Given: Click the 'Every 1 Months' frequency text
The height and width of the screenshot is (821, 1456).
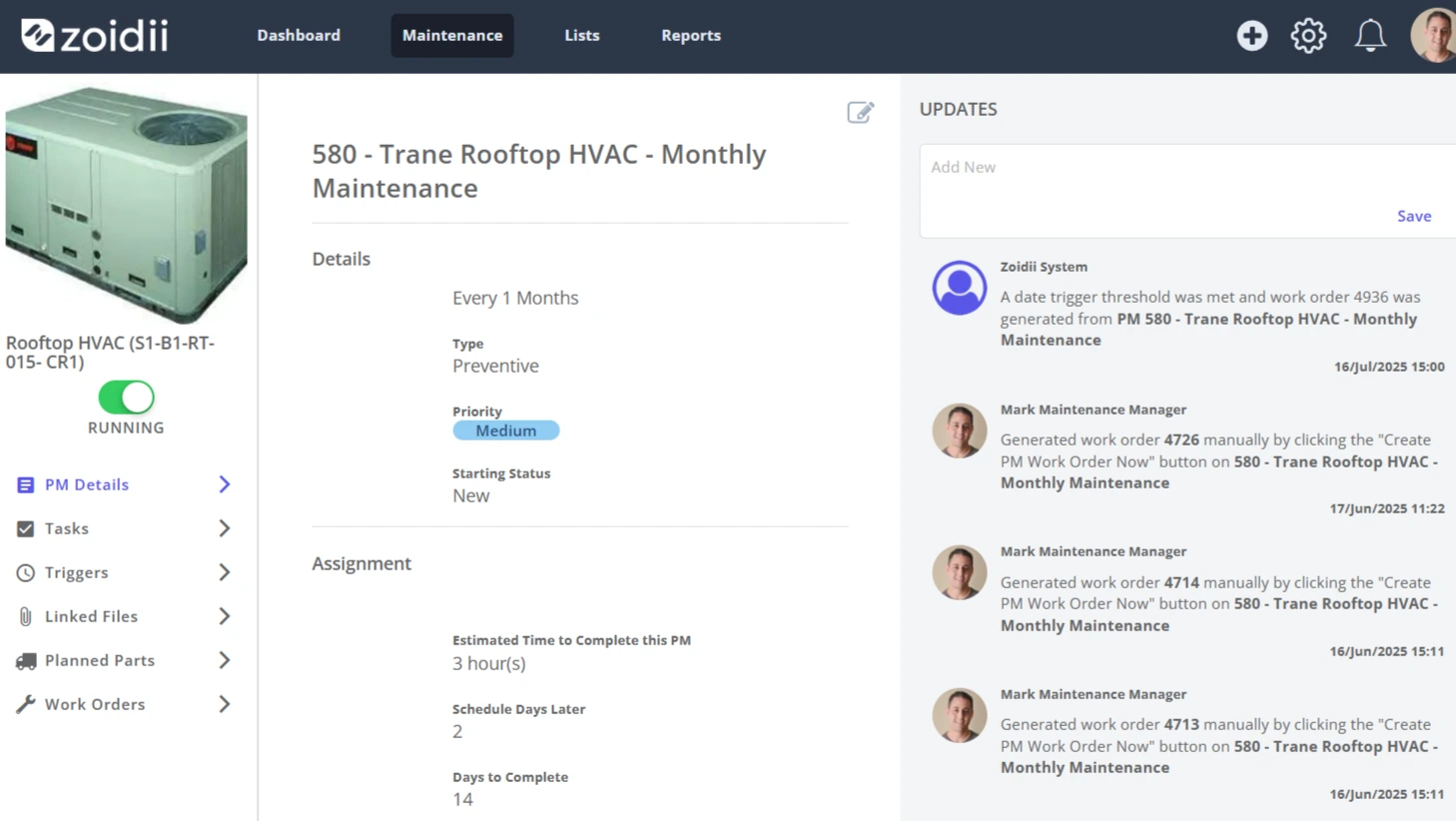Looking at the screenshot, I should click(x=515, y=298).
